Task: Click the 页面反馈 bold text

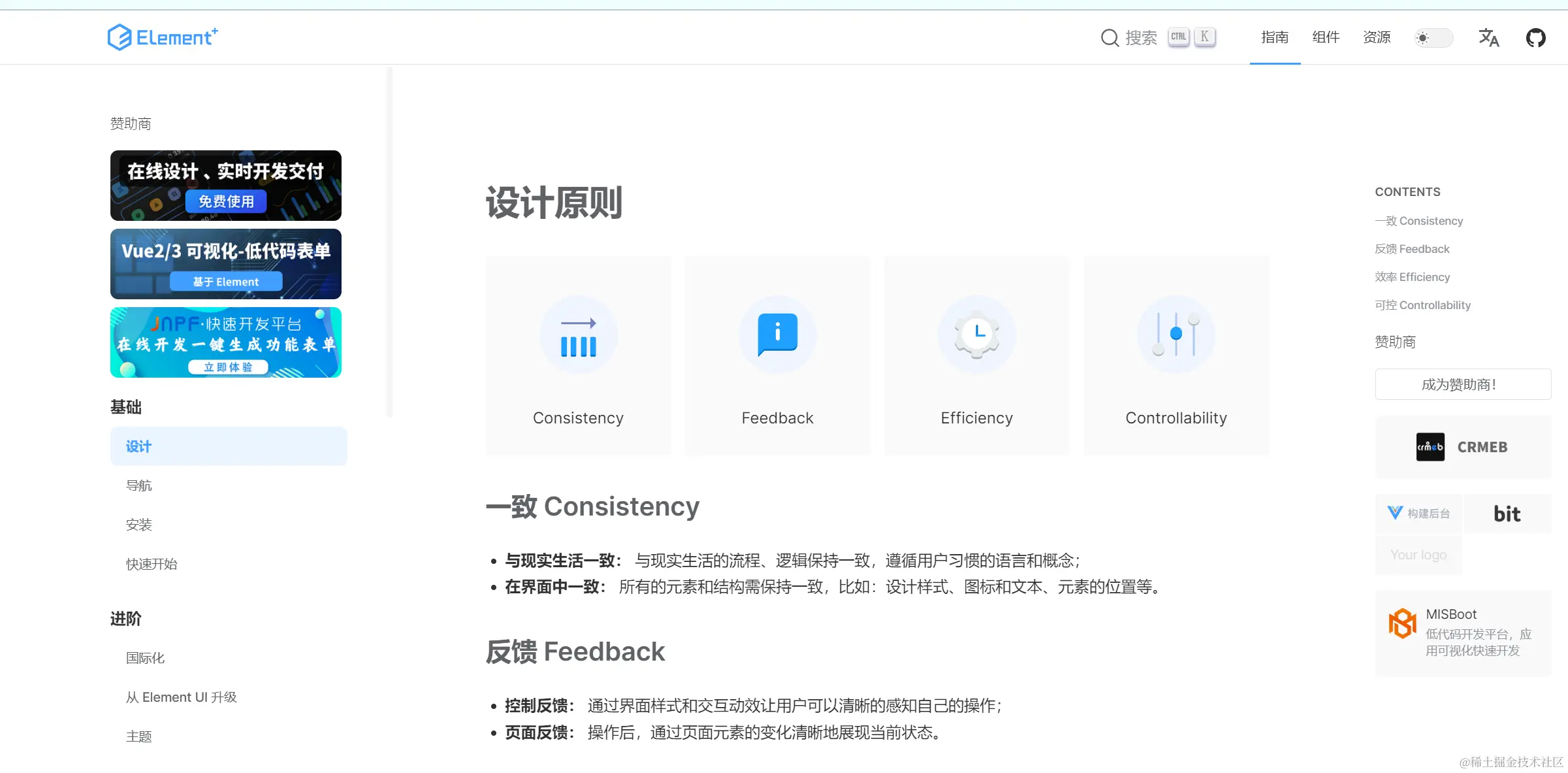Action: pyautogui.click(x=540, y=732)
